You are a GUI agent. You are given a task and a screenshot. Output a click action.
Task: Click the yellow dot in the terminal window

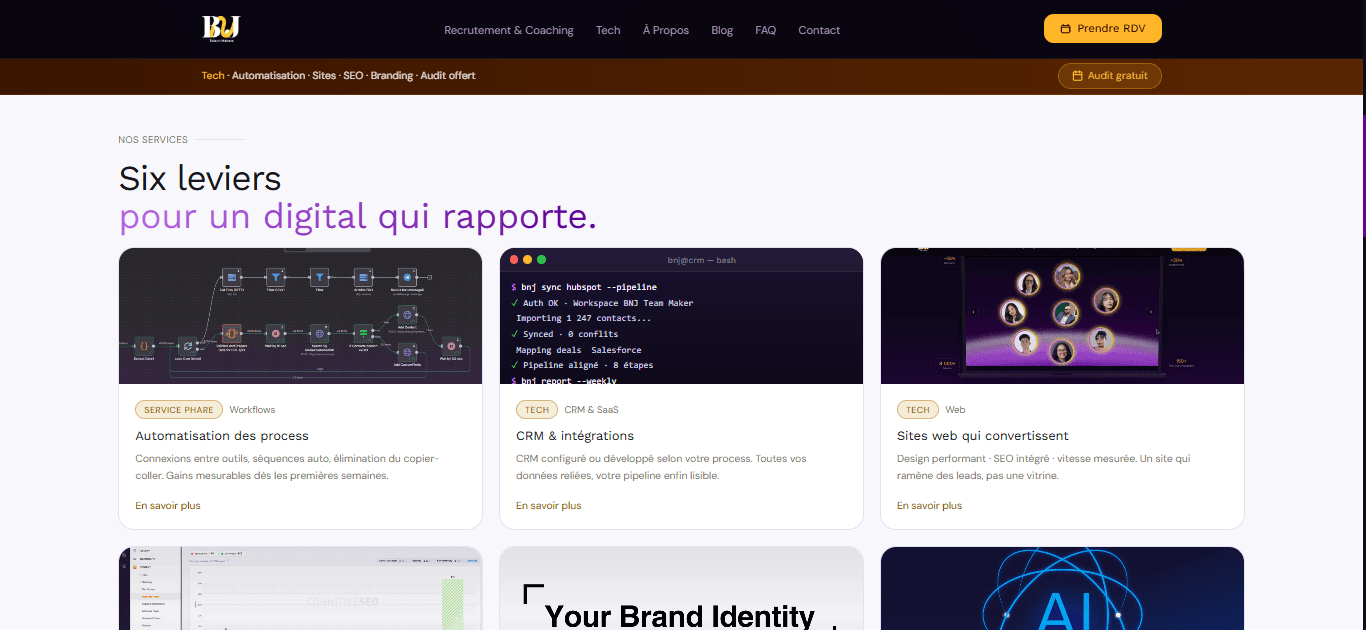pyautogui.click(x=528, y=260)
